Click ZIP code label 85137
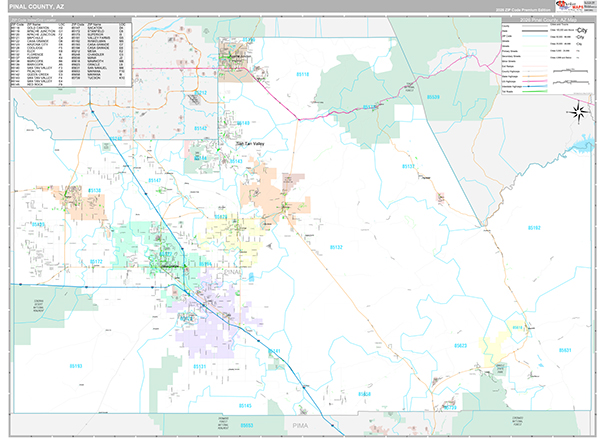 (408, 166)
